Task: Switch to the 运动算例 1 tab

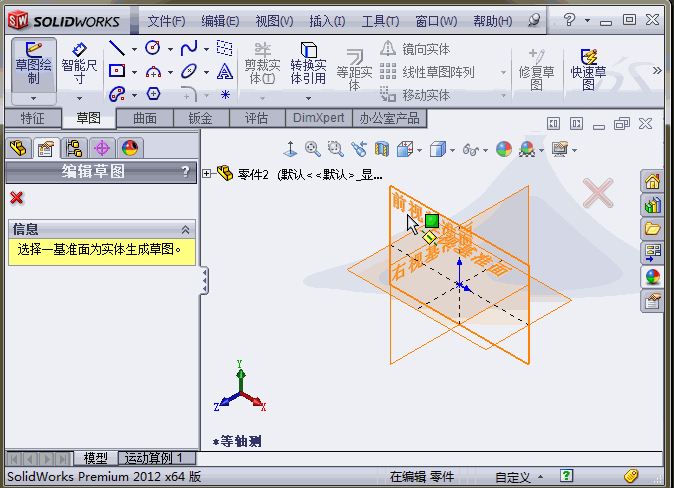Action: click(156, 458)
